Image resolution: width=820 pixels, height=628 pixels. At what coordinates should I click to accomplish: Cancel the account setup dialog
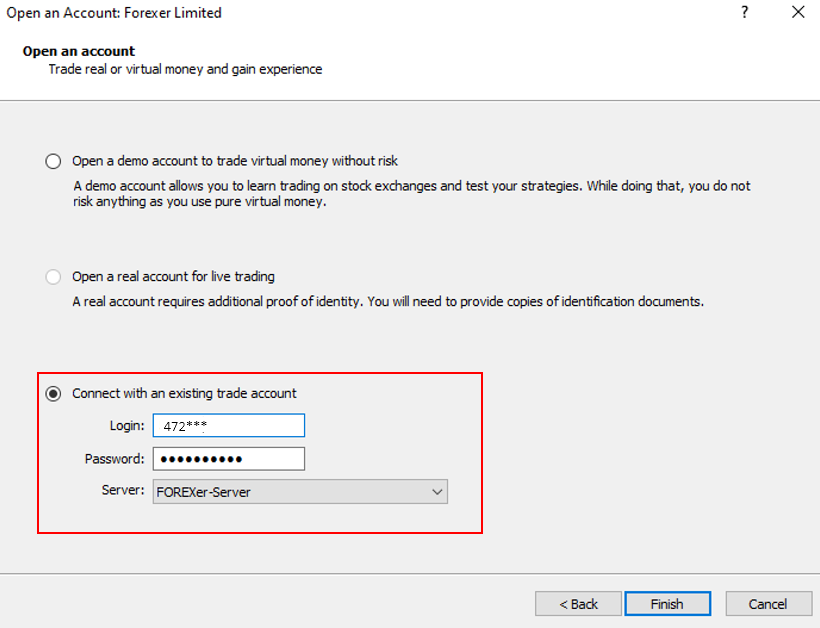pyautogui.click(x=768, y=604)
